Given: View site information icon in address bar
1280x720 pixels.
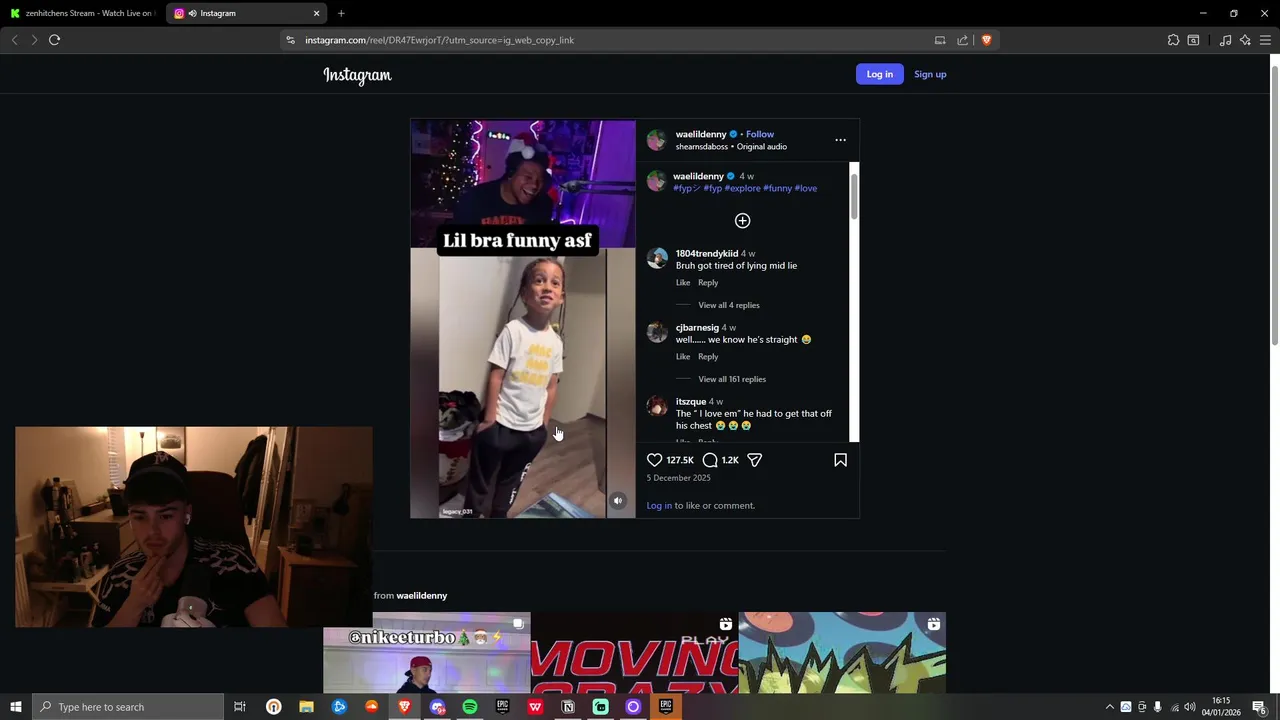Looking at the screenshot, I should click(x=290, y=40).
